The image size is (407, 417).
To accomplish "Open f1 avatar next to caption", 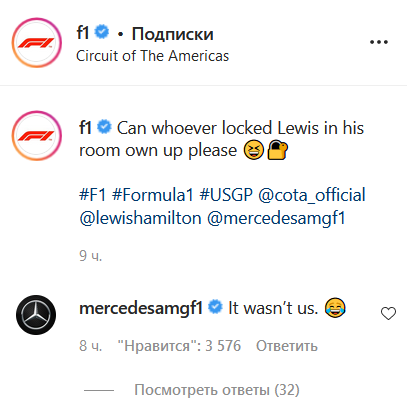I will [37, 136].
